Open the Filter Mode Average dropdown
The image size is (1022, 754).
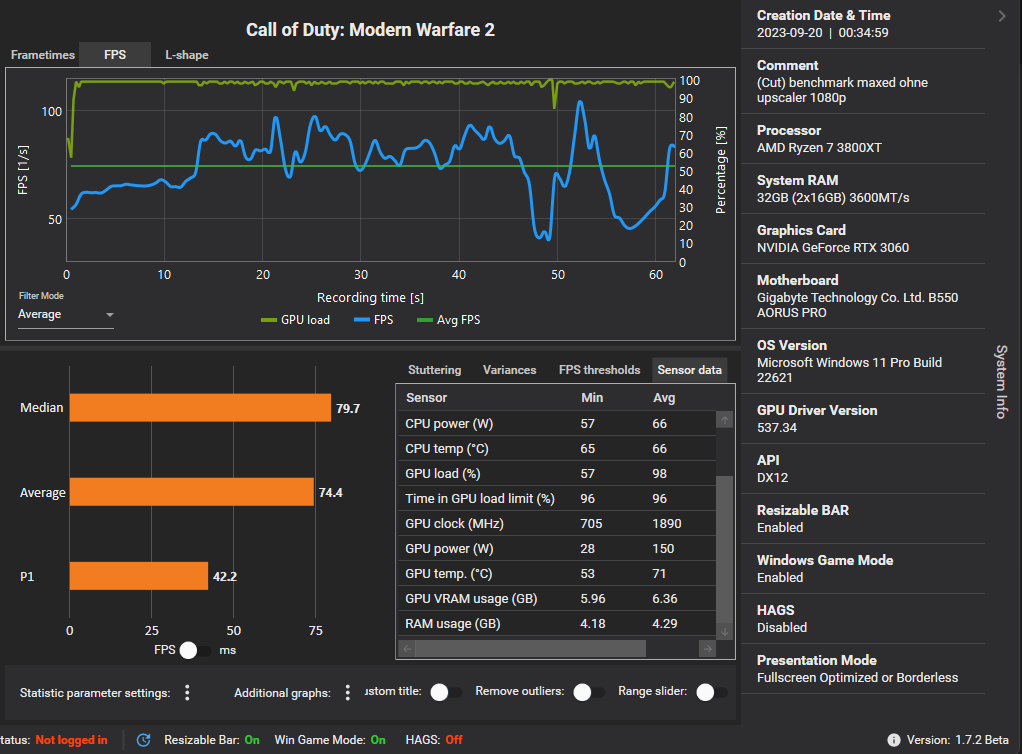coord(66,315)
